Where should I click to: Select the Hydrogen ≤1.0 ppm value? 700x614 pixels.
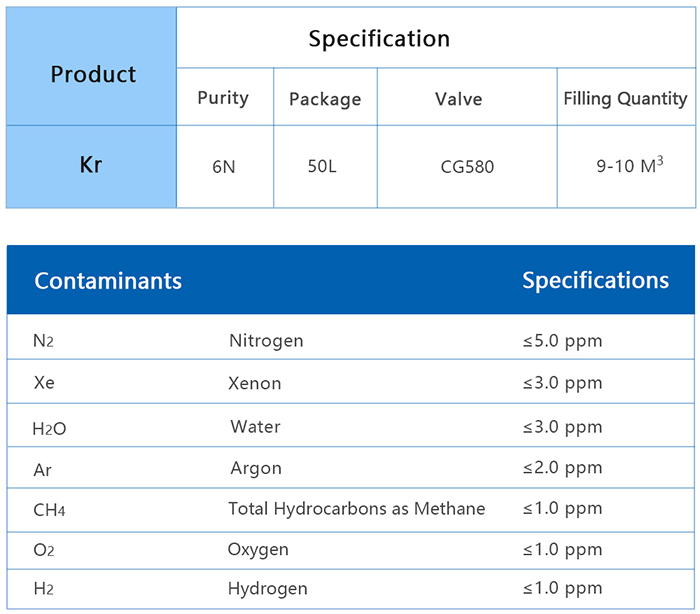(562, 588)
